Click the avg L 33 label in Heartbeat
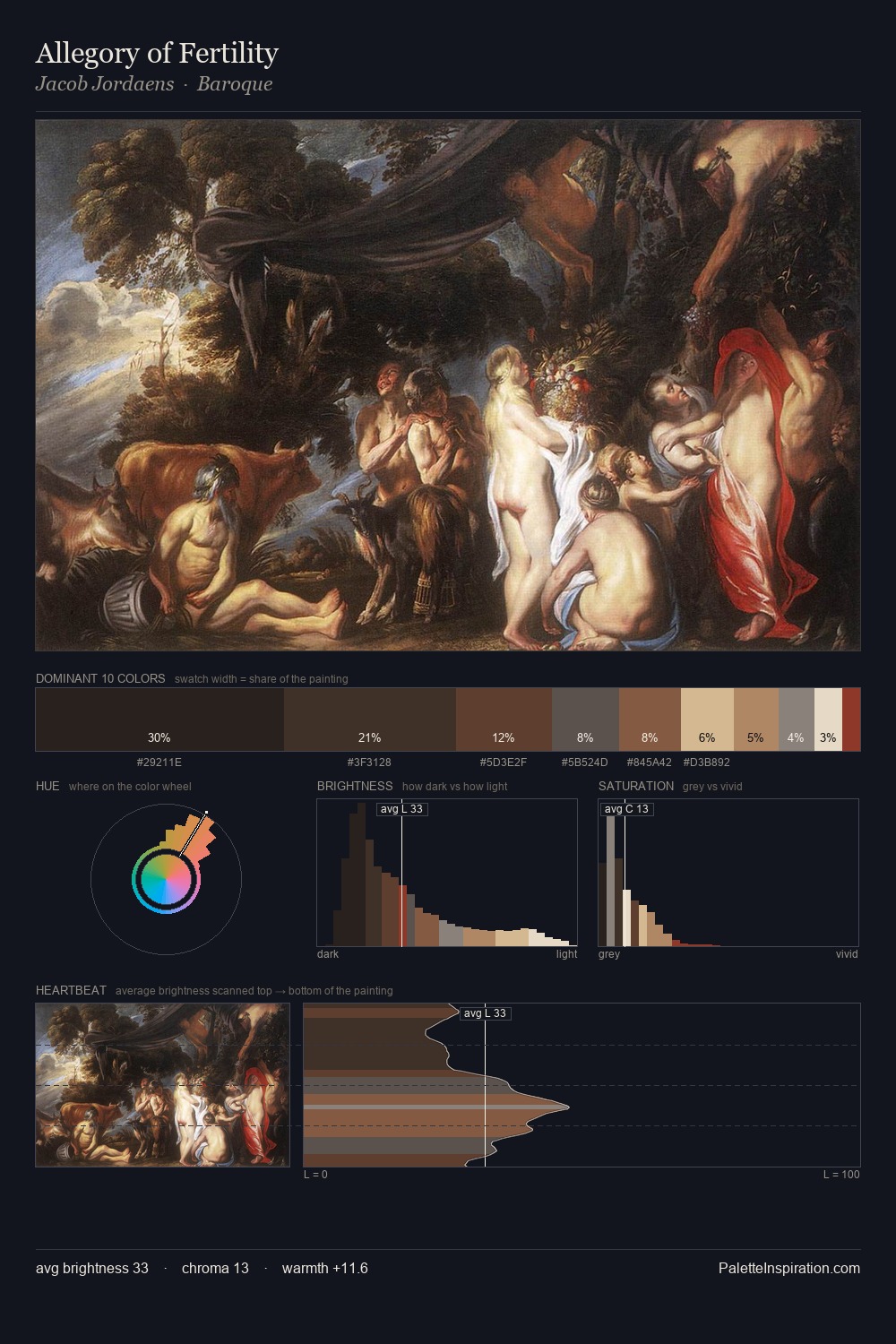Viewport: 896px width, 1344px height. pos(485,1013)
